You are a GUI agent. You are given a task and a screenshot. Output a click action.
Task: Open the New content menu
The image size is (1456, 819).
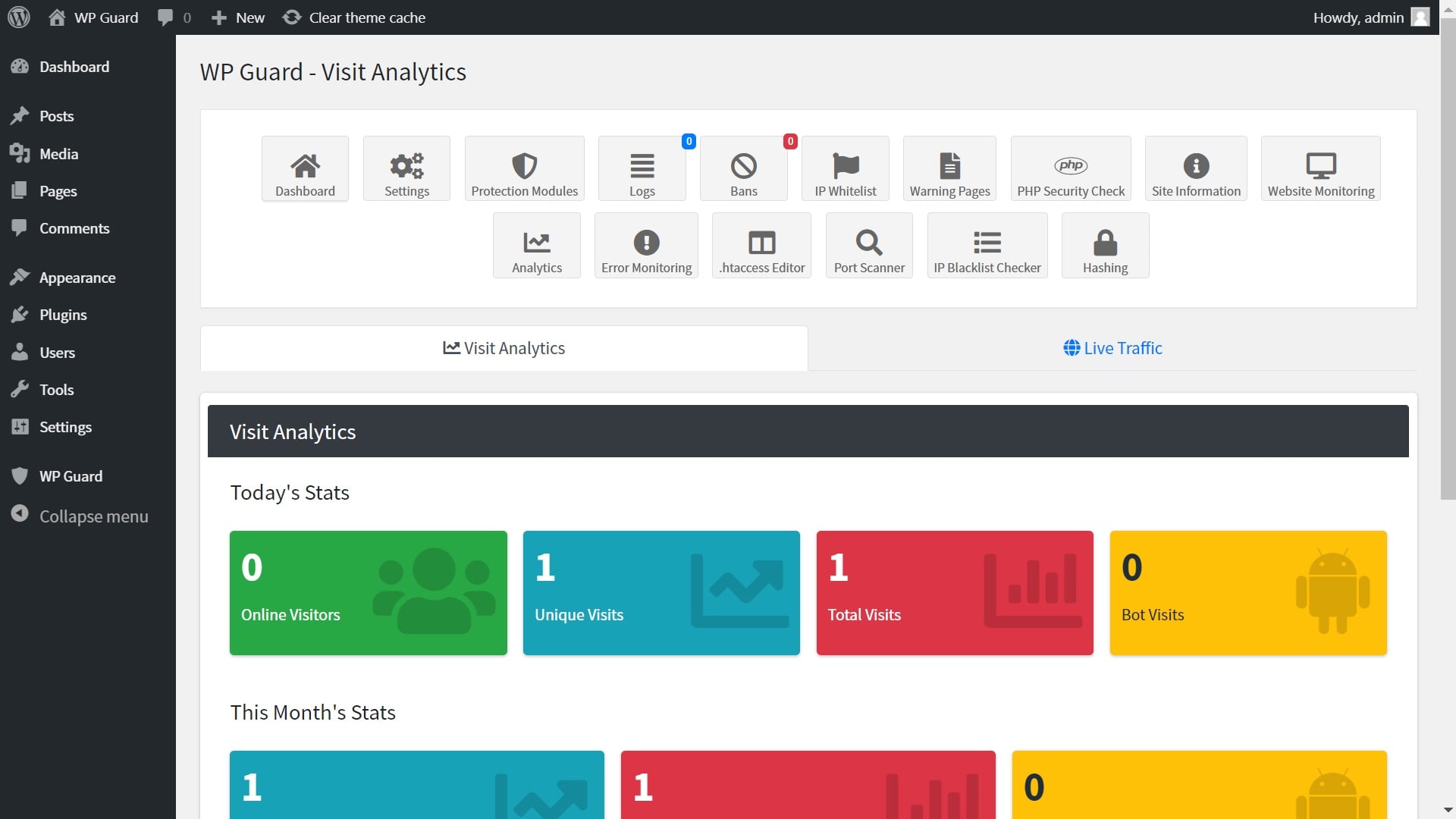(x=238, y=17)
